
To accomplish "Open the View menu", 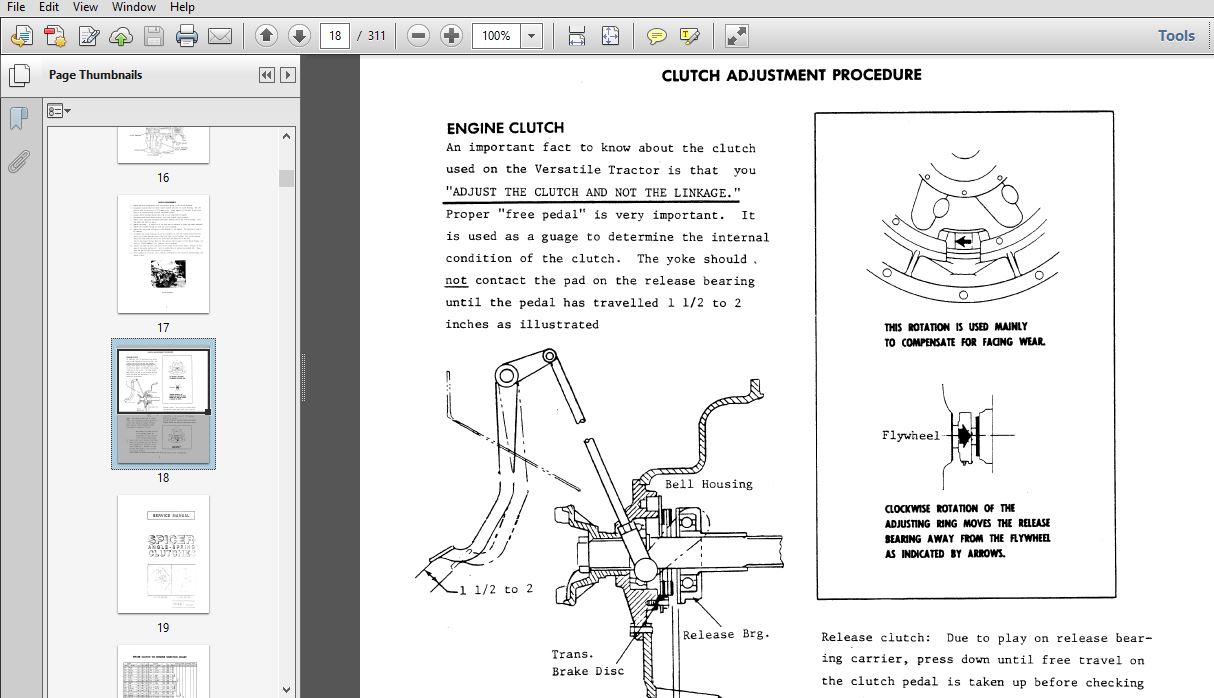I will point(85,7).
